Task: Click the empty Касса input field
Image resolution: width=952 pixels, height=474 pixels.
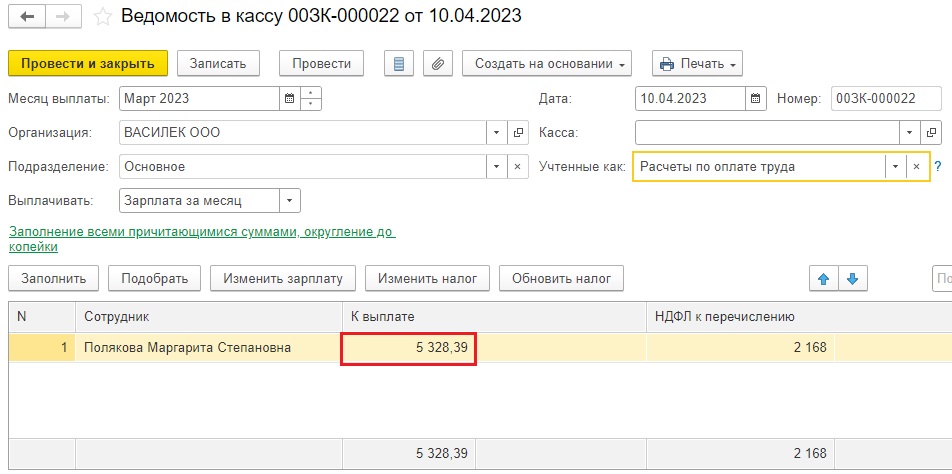Action: [767, 132]
